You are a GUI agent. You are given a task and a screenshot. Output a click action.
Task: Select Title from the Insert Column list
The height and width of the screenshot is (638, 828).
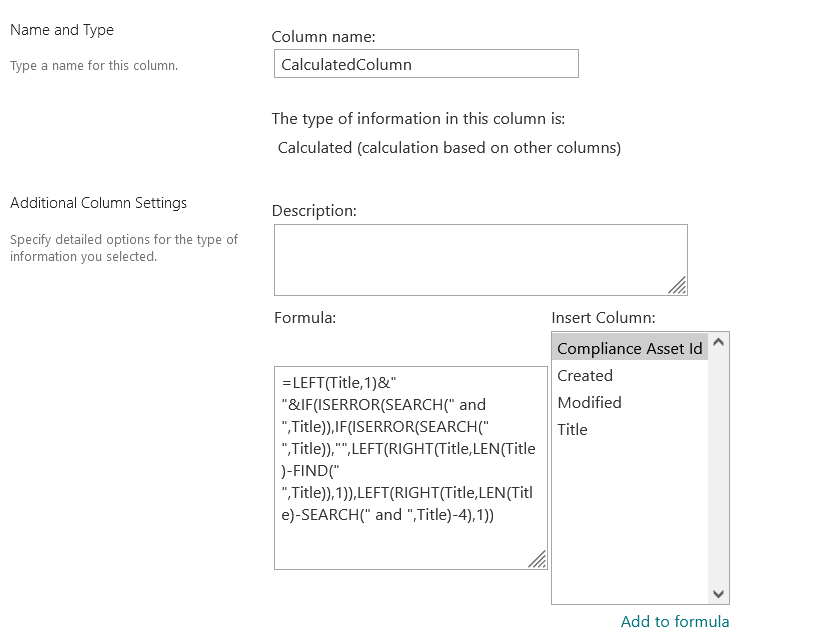tap(572, 429)
